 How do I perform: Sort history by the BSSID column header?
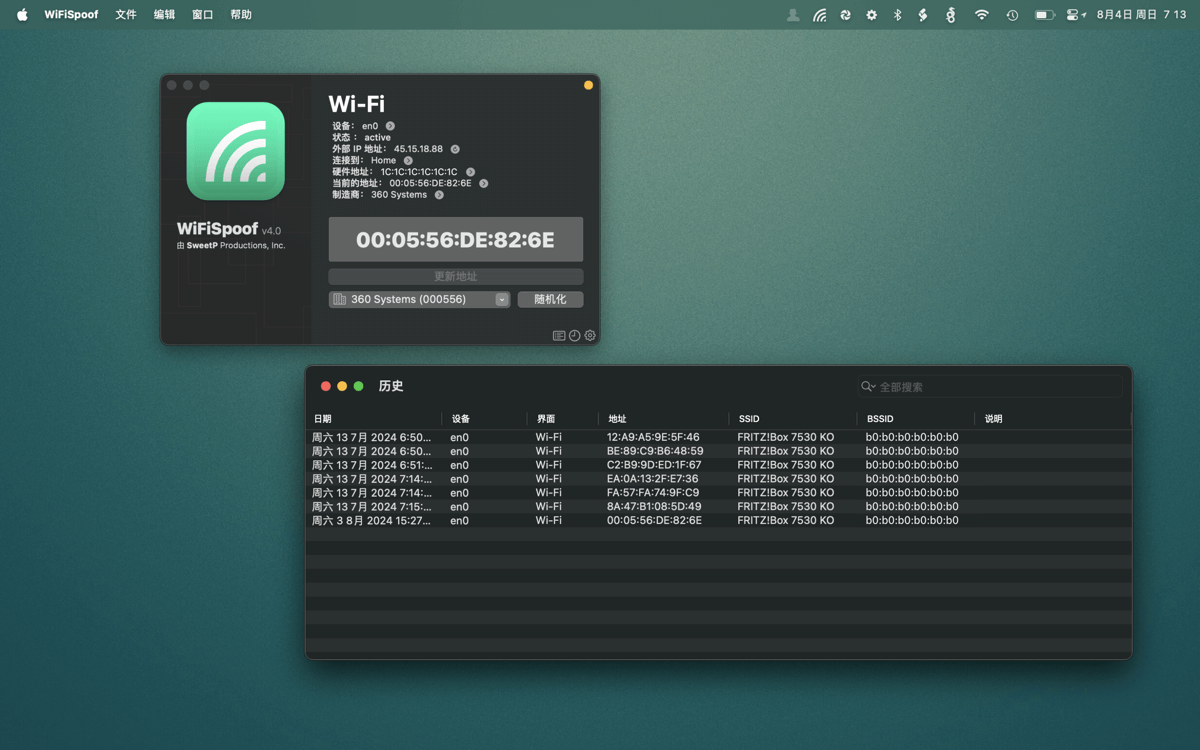point(916,419)
